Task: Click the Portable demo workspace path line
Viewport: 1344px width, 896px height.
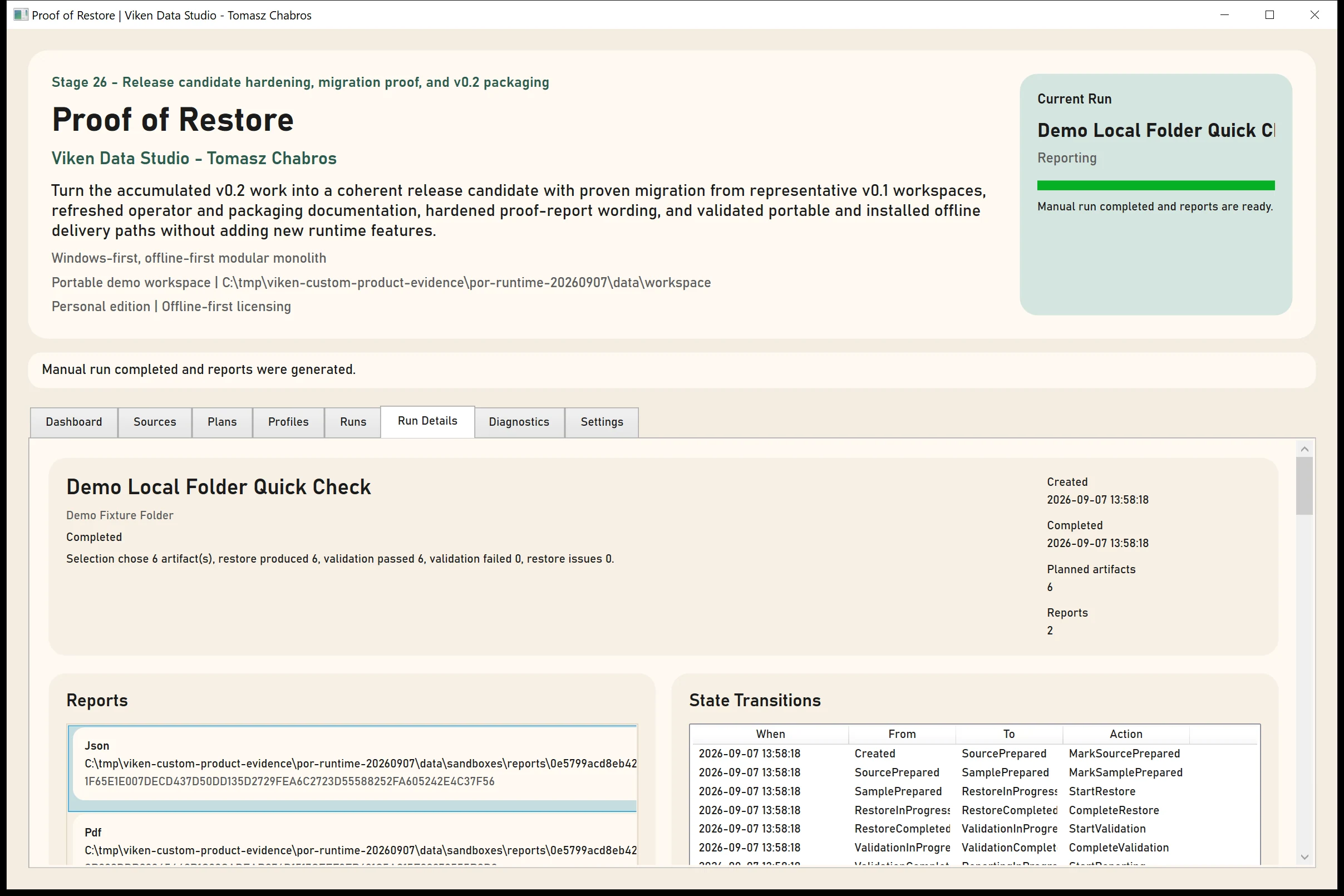Action: 381,282
